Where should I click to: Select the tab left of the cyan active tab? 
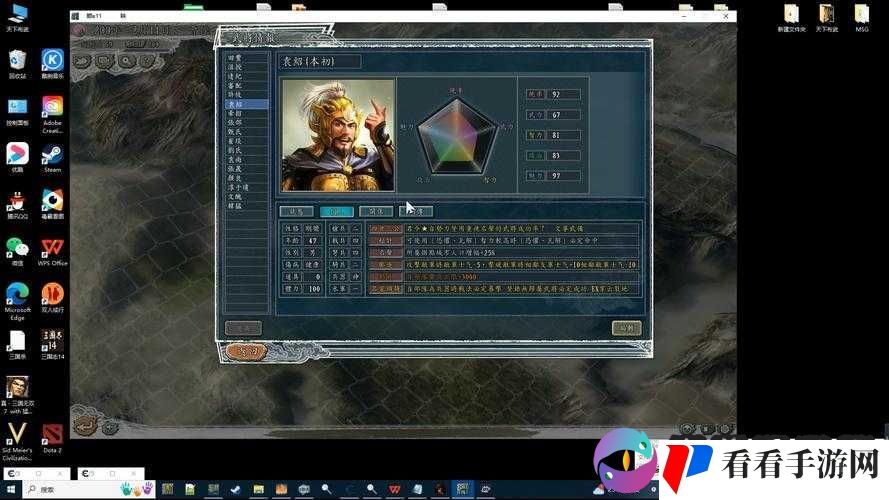pyautogui.click(x=297, y=211)
